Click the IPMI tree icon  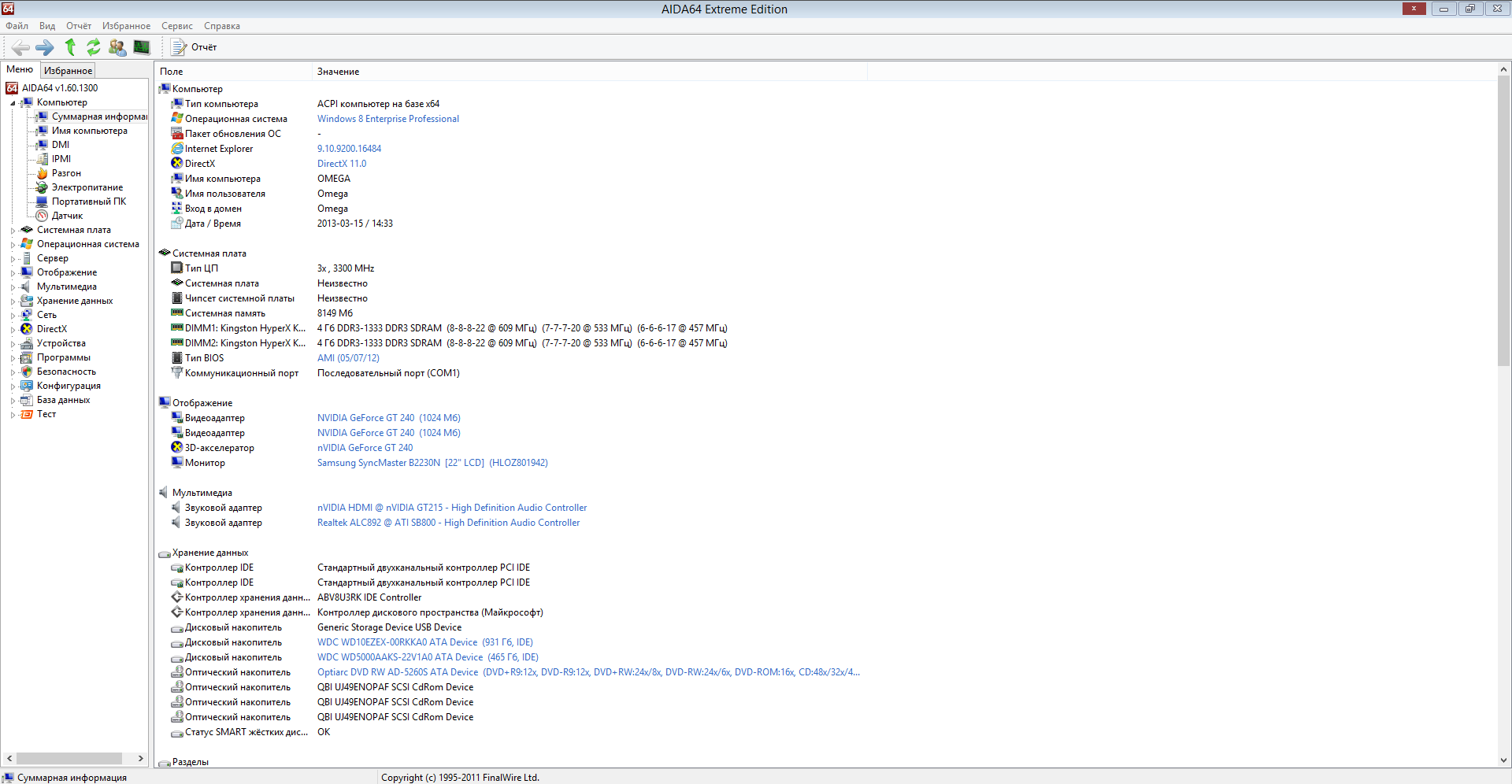pos(43,159)
